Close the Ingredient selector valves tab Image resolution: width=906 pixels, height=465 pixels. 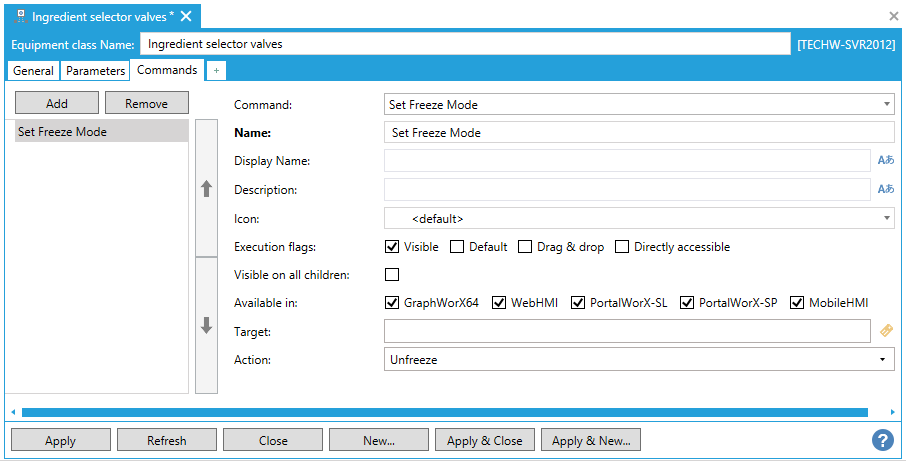click(186, 17)
